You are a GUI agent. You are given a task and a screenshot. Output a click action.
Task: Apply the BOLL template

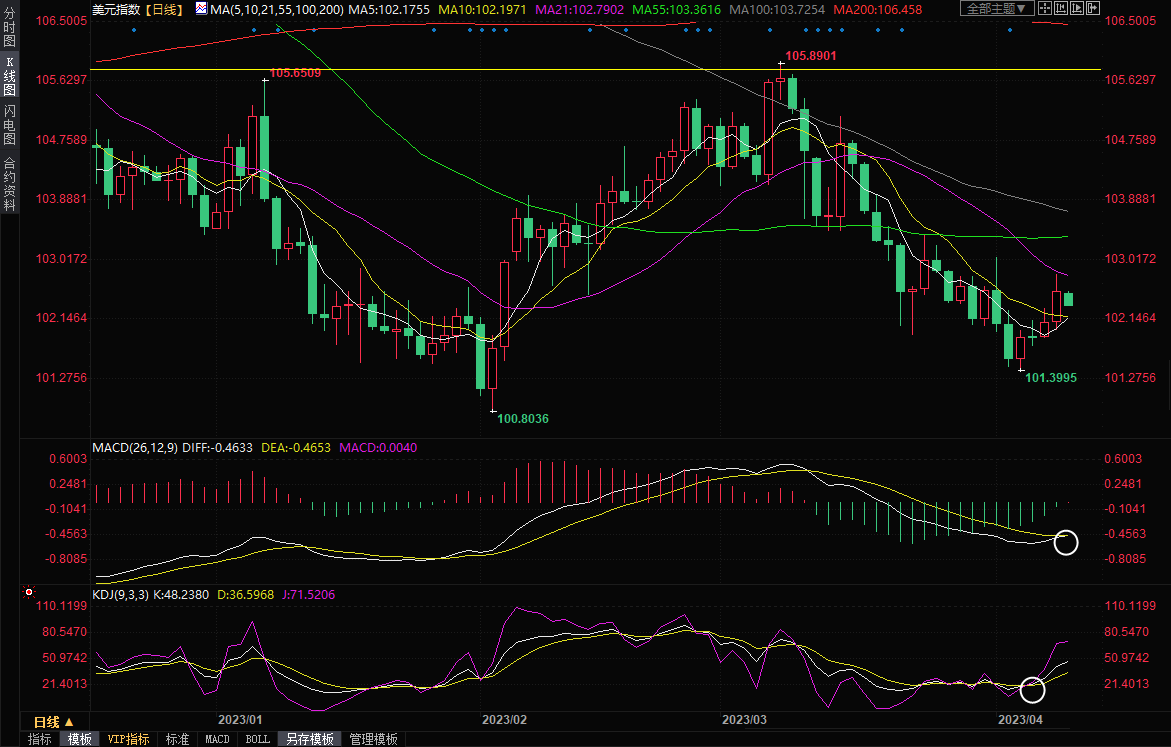click(257, 739)
